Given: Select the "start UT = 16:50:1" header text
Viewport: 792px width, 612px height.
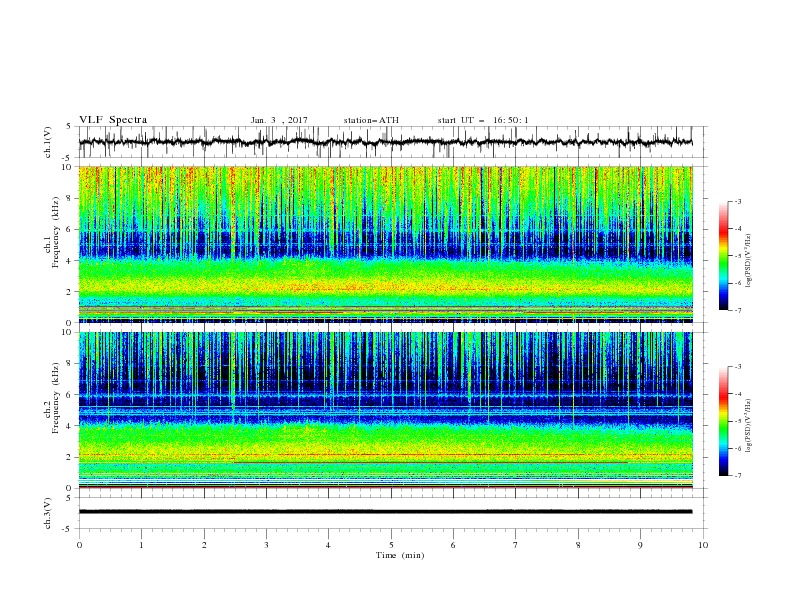Looking at the screenshot, I should (483, 120).
